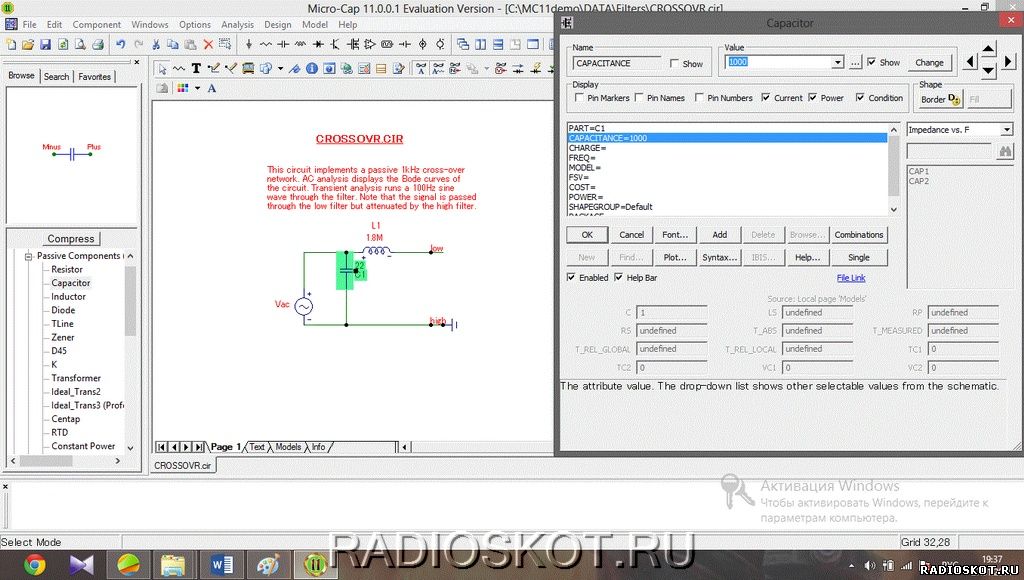This screenshot has height=580, width=1024.
Task: Click the up arrow navigation button in dialog
Action: (x=989, y=49)
